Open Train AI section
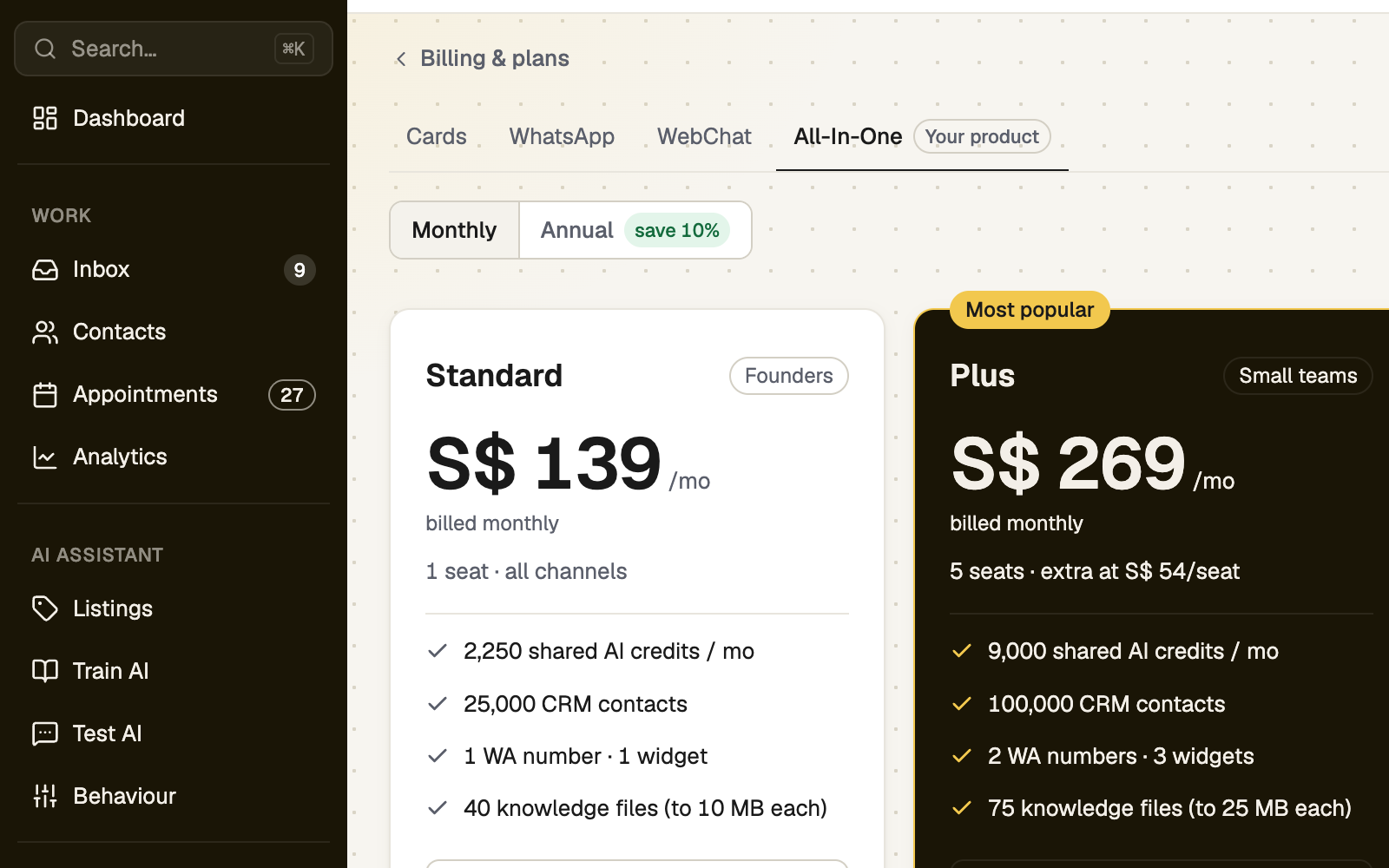Image resolution: width=1389 pixels, height=868 pixels. click(110, 671)
